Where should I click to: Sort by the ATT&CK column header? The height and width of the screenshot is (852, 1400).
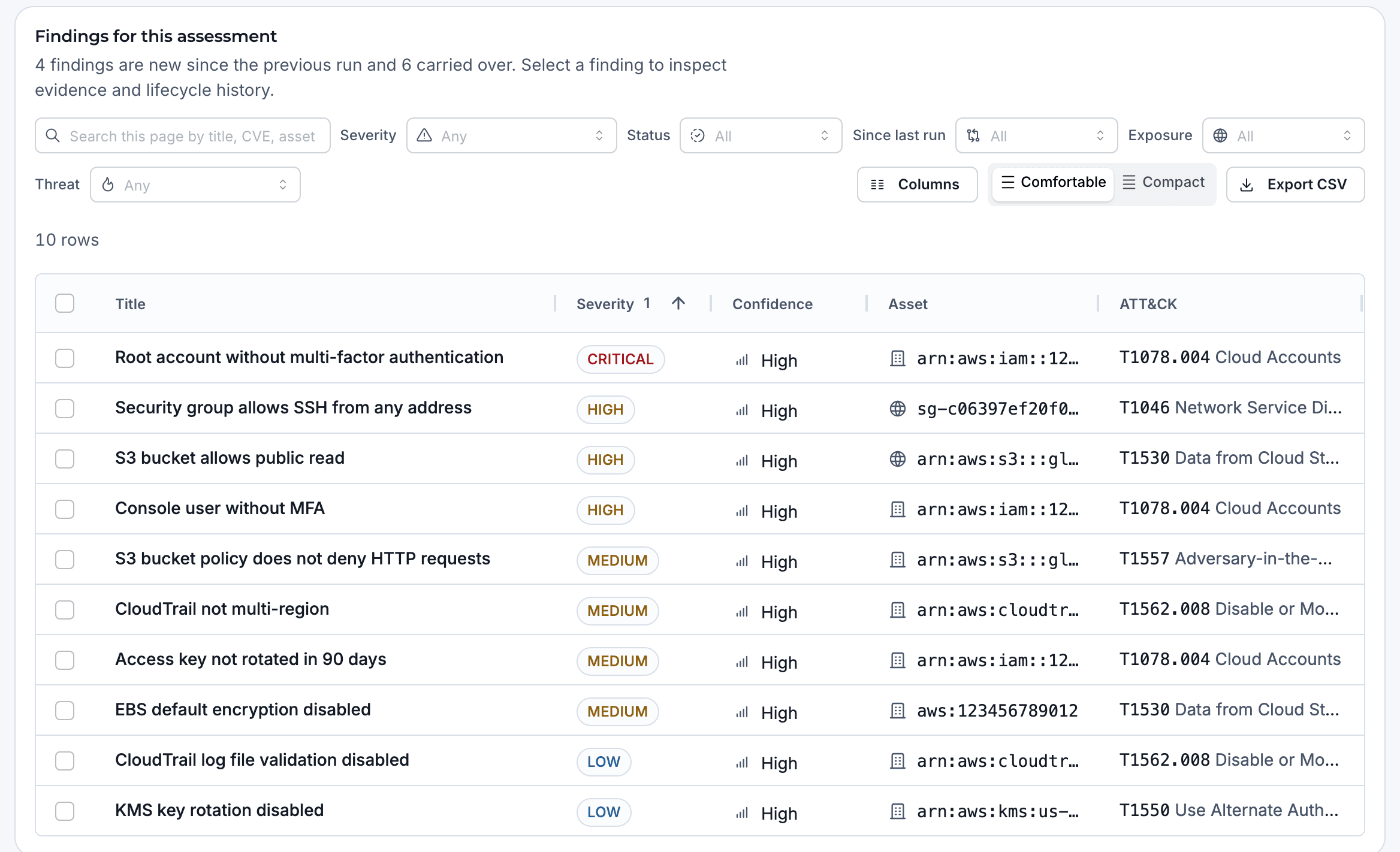(1148, 304)
